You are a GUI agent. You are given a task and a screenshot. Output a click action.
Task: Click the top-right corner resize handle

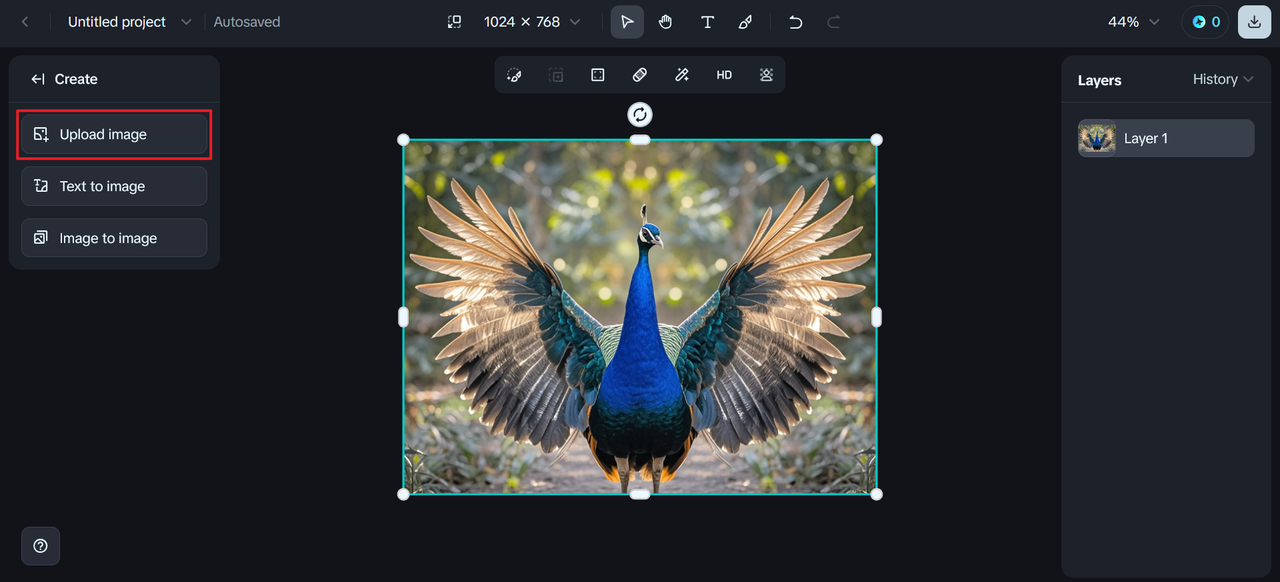coord(876,140)
